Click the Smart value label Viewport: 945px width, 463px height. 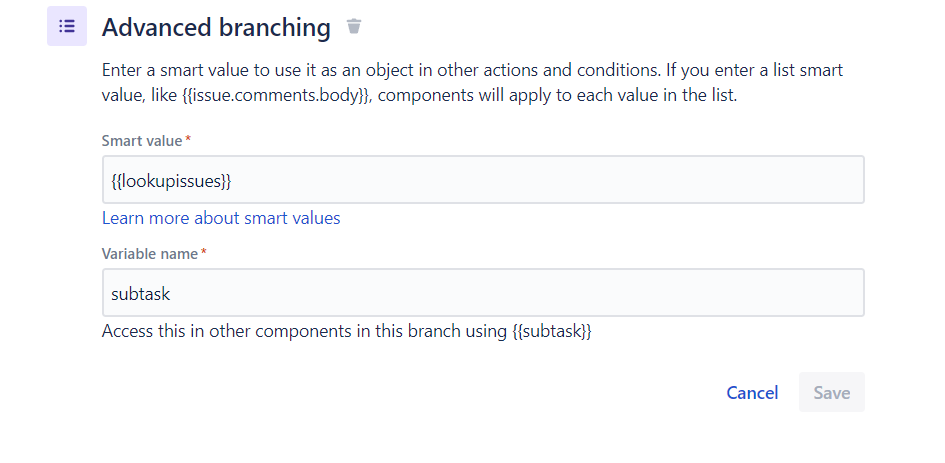click(142, 140)
